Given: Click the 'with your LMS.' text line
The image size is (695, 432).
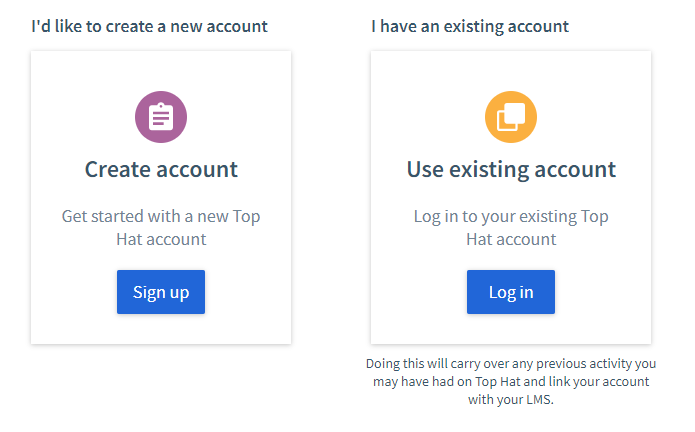Looking at the screenshot, I should point(511,400).
